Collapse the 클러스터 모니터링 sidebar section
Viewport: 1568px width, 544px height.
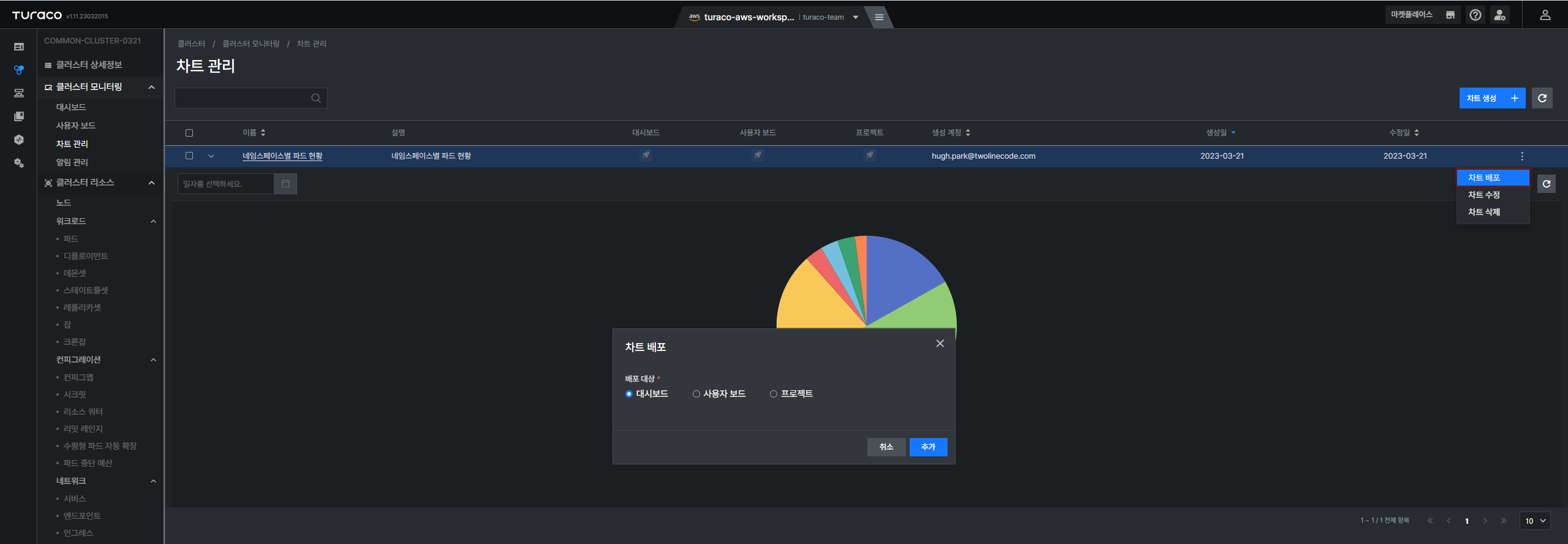click(x=152, y=87)
